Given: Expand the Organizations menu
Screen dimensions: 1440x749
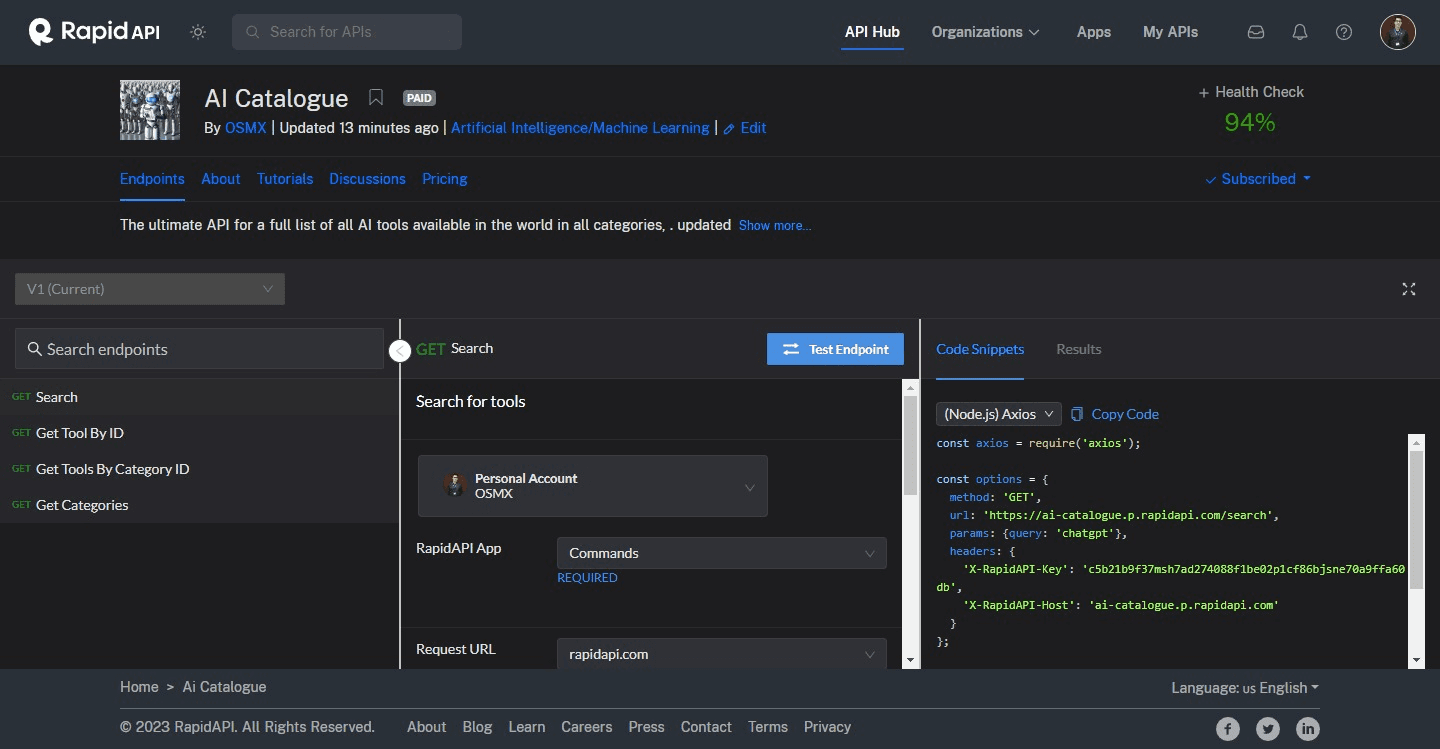Looking at the screenshot, I should click(x=986, y=32).
